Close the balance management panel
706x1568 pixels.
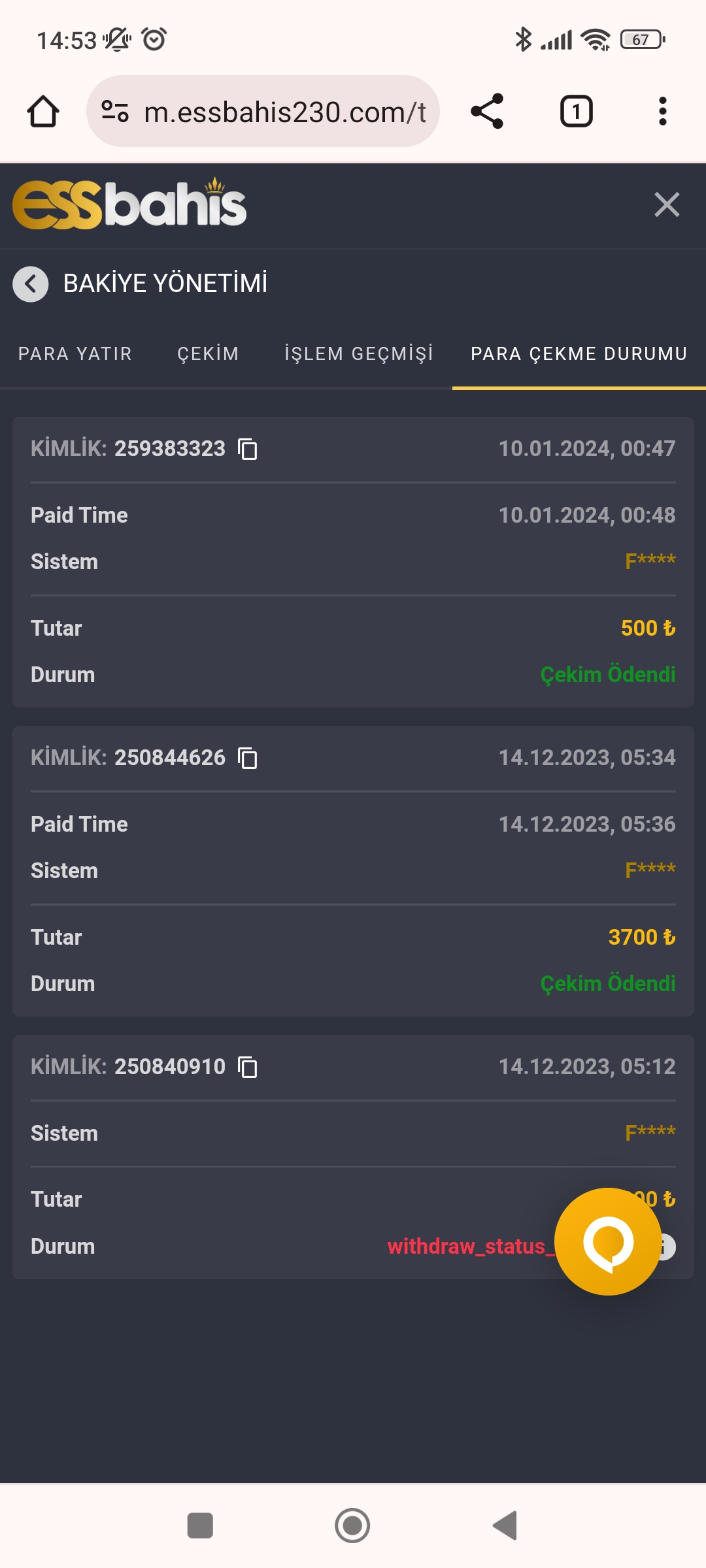[x=667, y=204]
